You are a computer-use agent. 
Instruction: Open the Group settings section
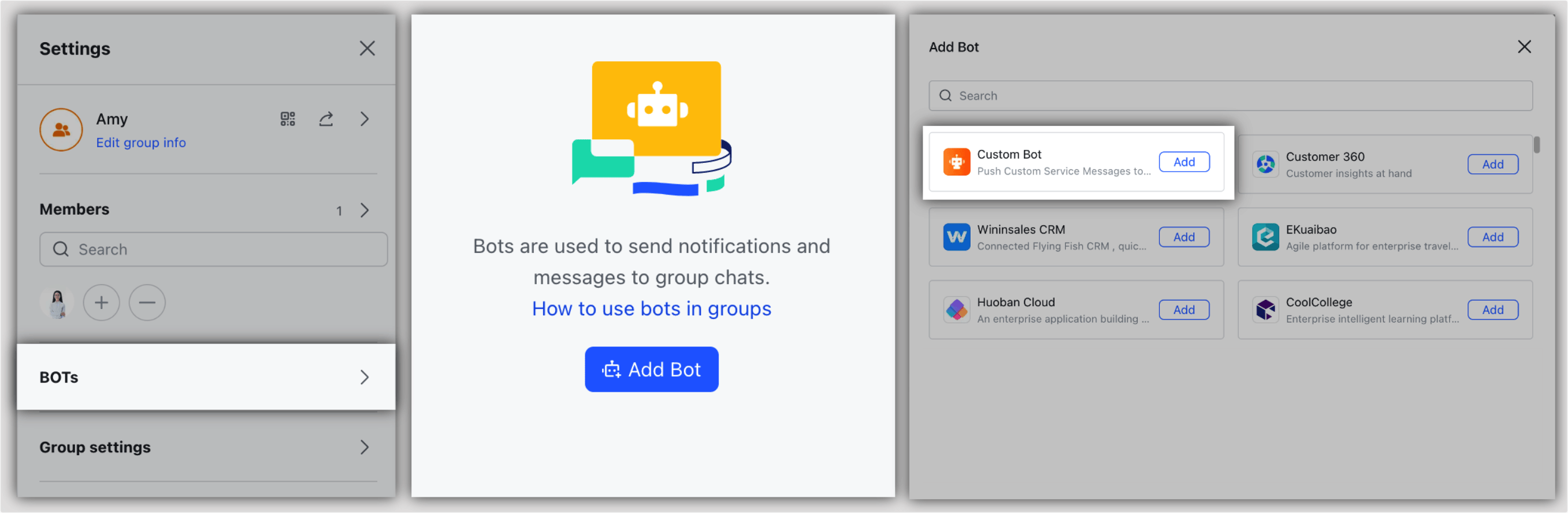coord(206,447)
